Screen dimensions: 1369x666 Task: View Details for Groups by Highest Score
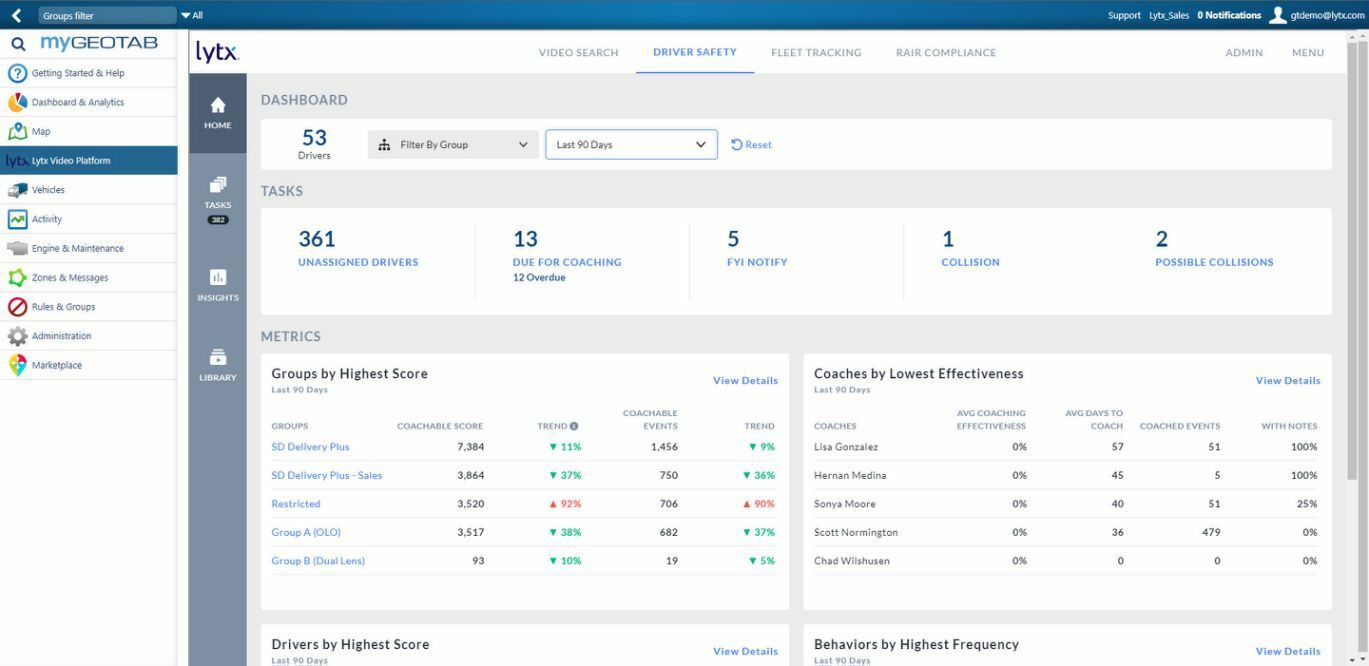click(744, 381)
